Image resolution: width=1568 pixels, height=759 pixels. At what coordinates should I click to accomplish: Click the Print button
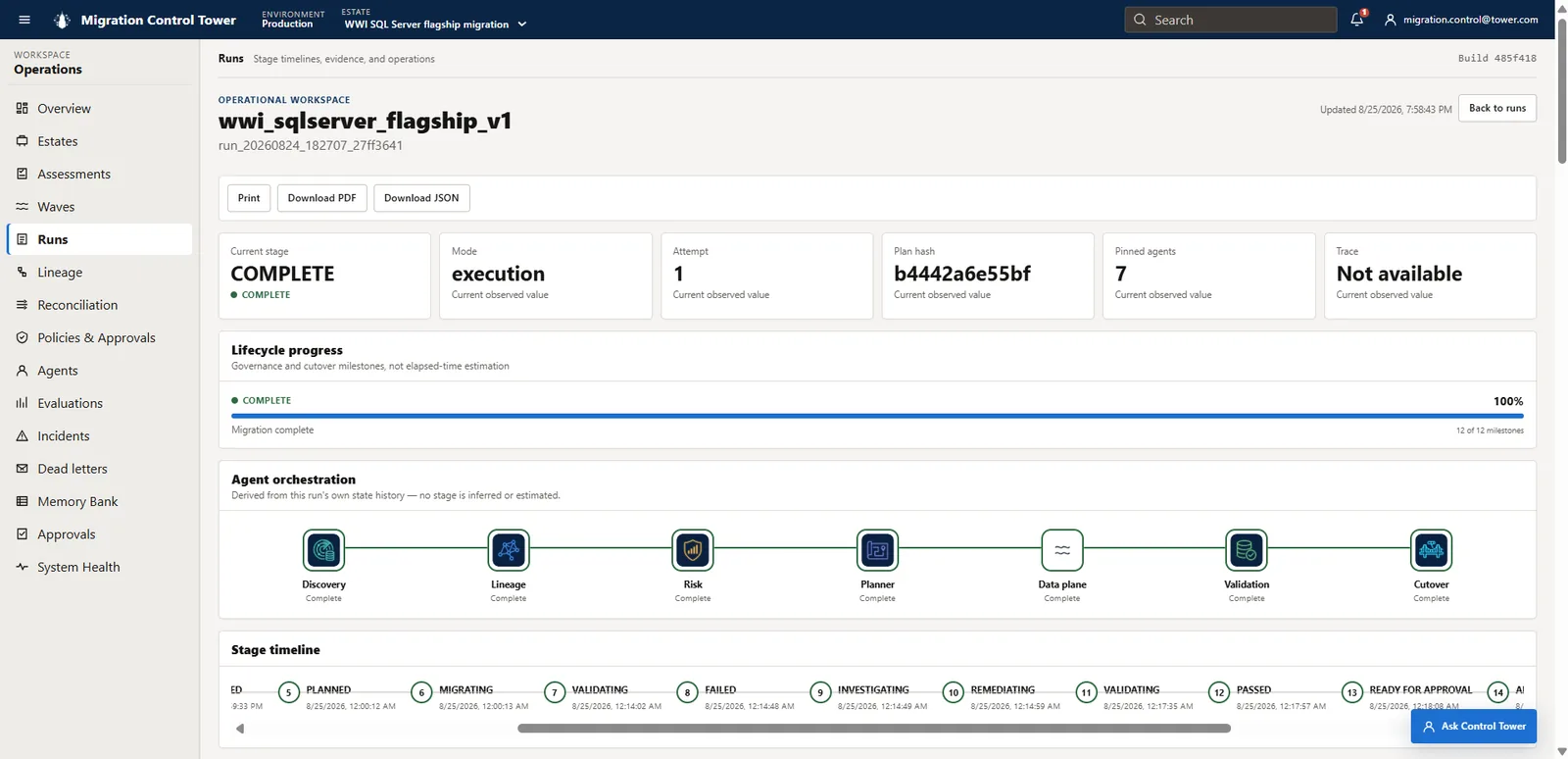[249, 198]
